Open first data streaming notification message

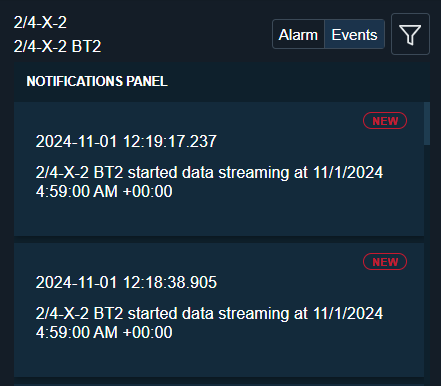tap(209, 182)
